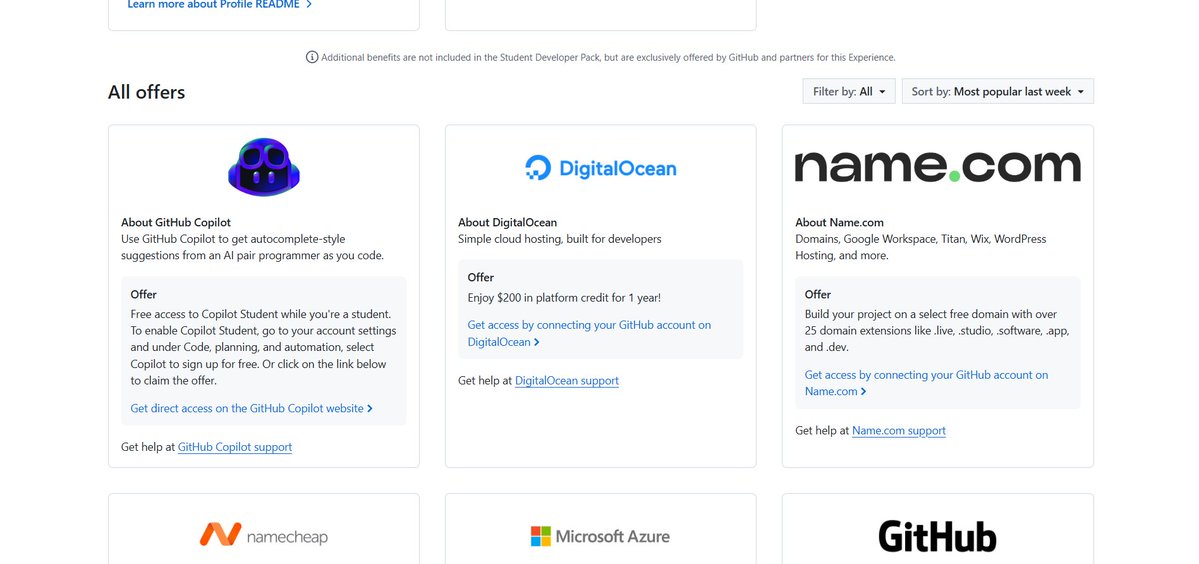Screen dimensions: 1199x564
Task: Click 'Build your project on a select free domain' text
Action: coord(937,330)
